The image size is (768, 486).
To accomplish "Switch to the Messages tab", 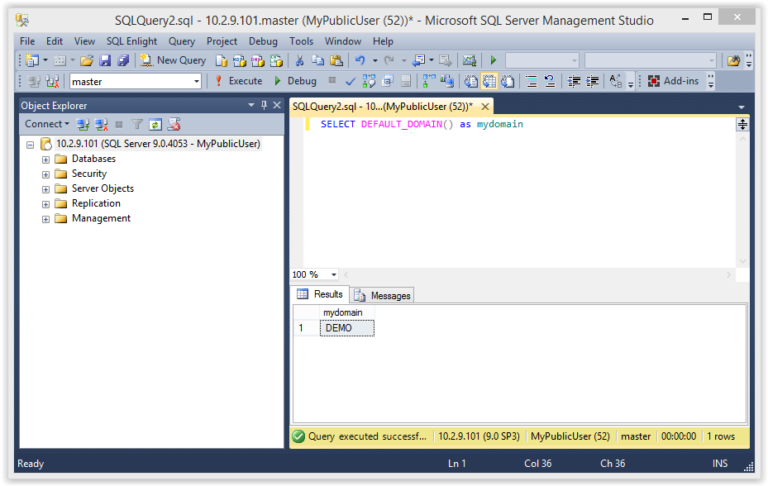I will tap(383, 295).
